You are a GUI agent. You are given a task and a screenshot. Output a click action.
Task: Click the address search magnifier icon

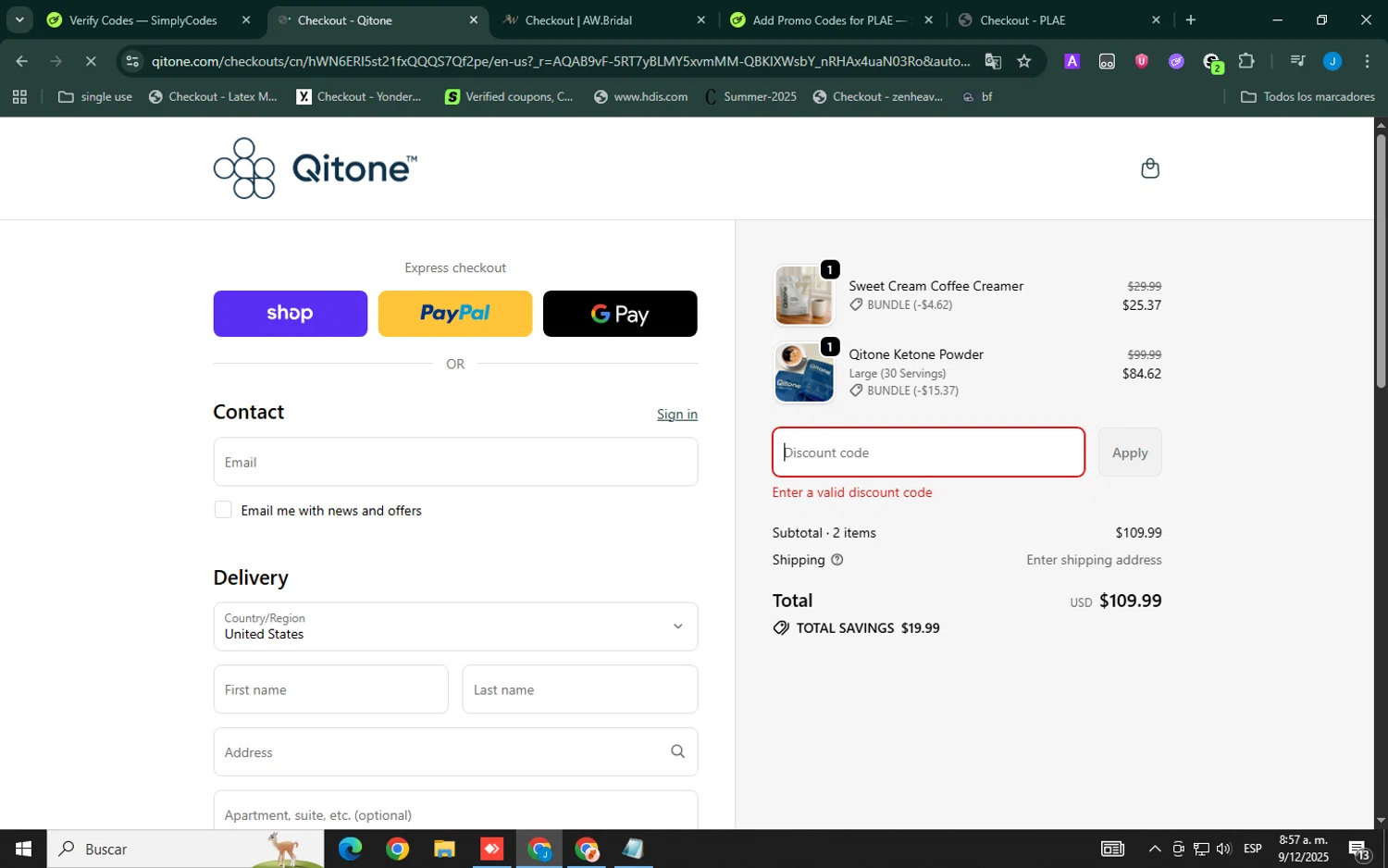click(677, 751)
